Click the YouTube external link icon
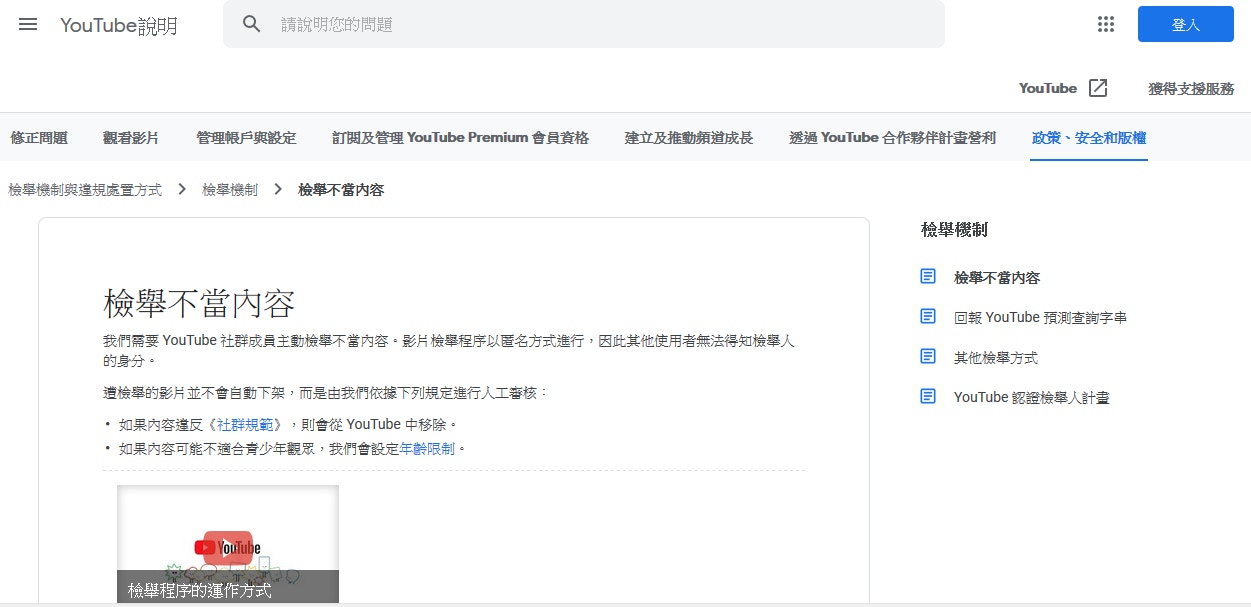 [x=1098, y=88]
